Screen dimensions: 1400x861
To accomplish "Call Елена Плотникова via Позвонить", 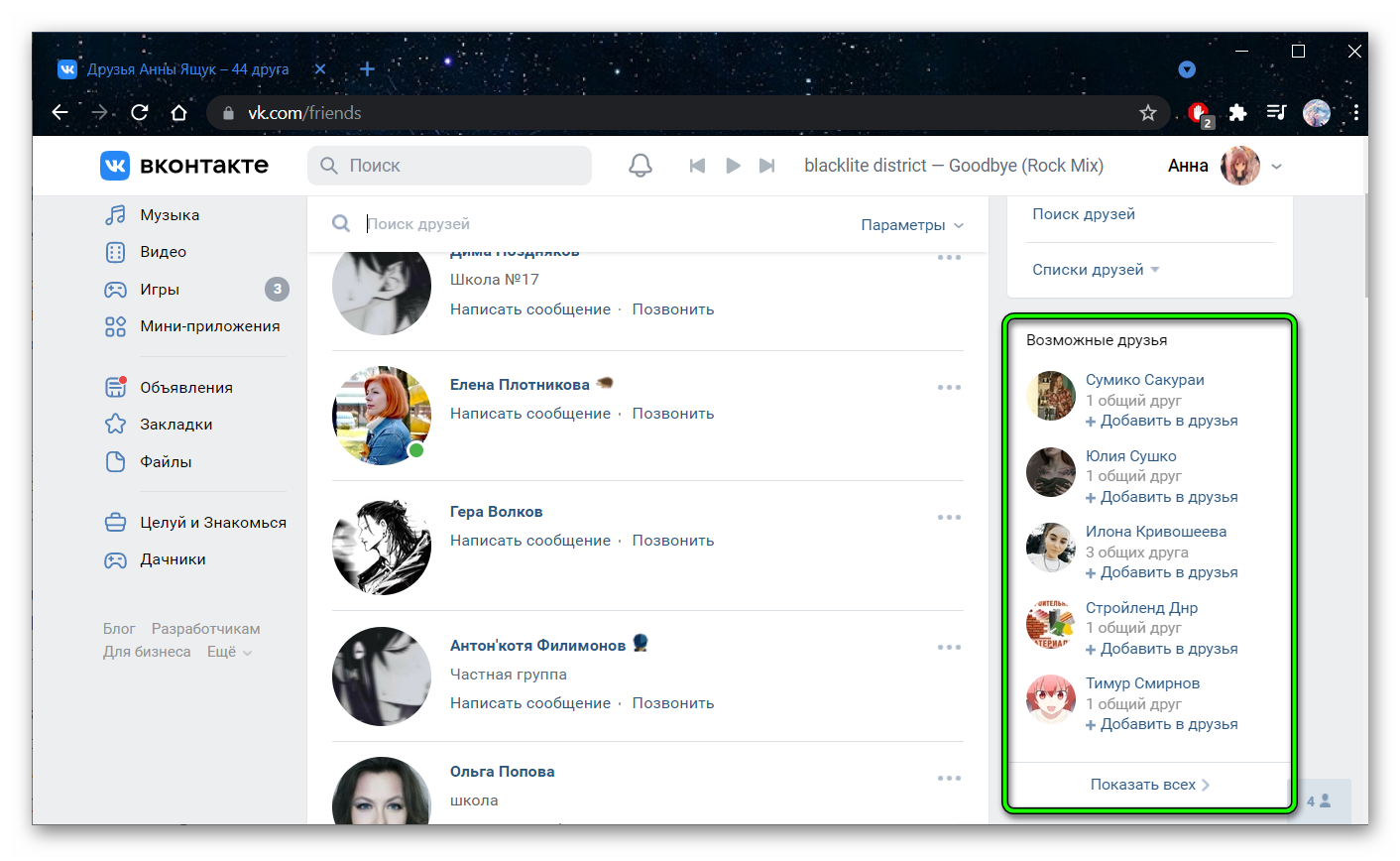I will coord(673,414).
